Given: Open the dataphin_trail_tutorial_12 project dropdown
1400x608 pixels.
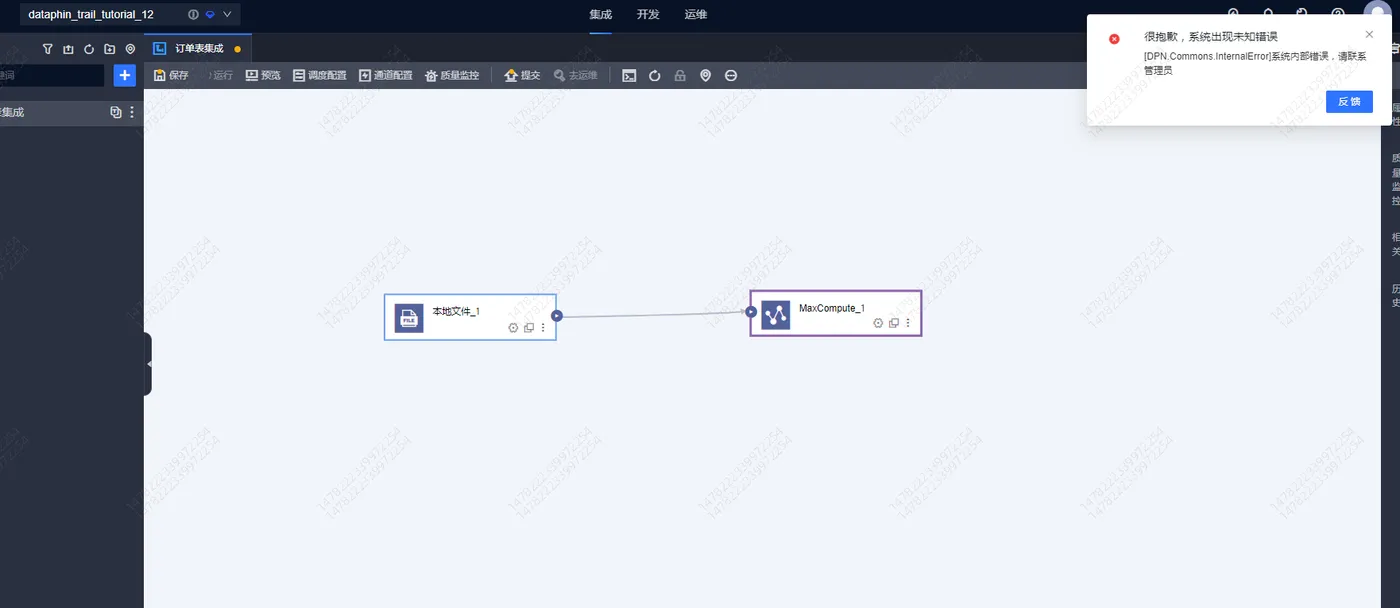Looking at the screenshot, I should click(130, 15).
